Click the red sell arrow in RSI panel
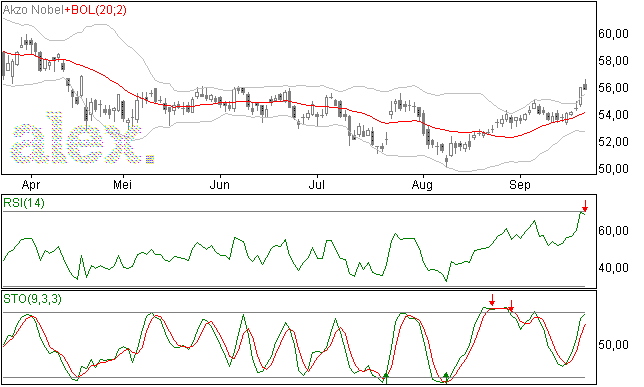 point(585,205)
